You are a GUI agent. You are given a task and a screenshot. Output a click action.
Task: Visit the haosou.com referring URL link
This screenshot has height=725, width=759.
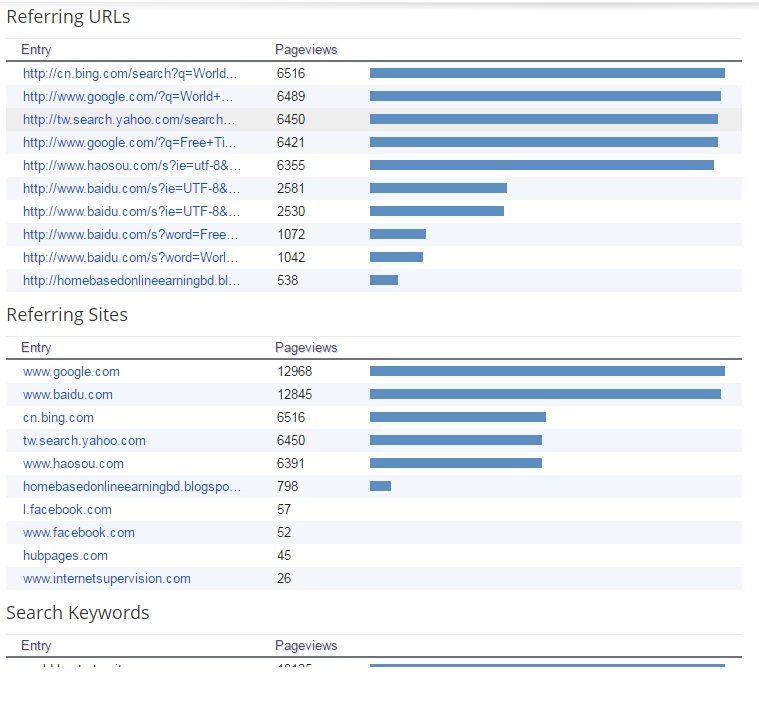click(x=131, y=165)
